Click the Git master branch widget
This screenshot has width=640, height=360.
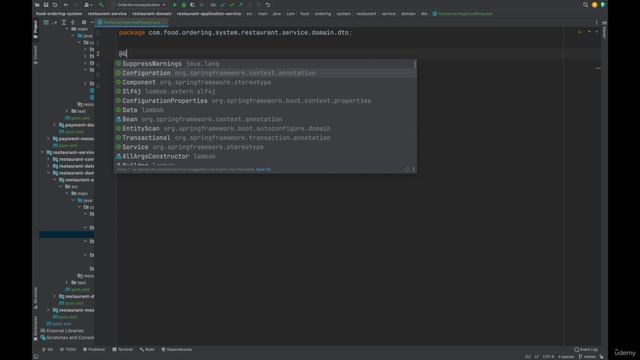pyautogui.click(x=587, y=357)
